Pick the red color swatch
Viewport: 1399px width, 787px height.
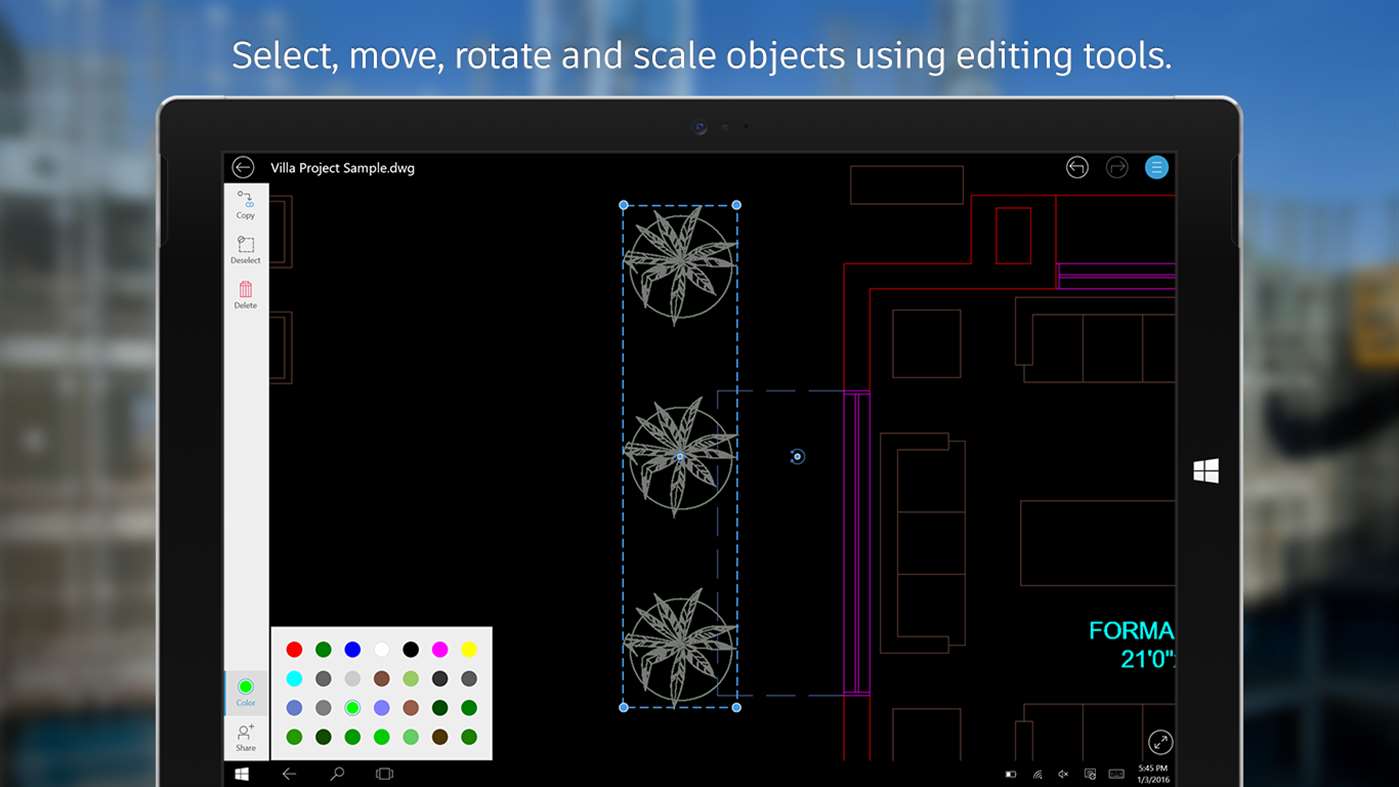(294, 650)
